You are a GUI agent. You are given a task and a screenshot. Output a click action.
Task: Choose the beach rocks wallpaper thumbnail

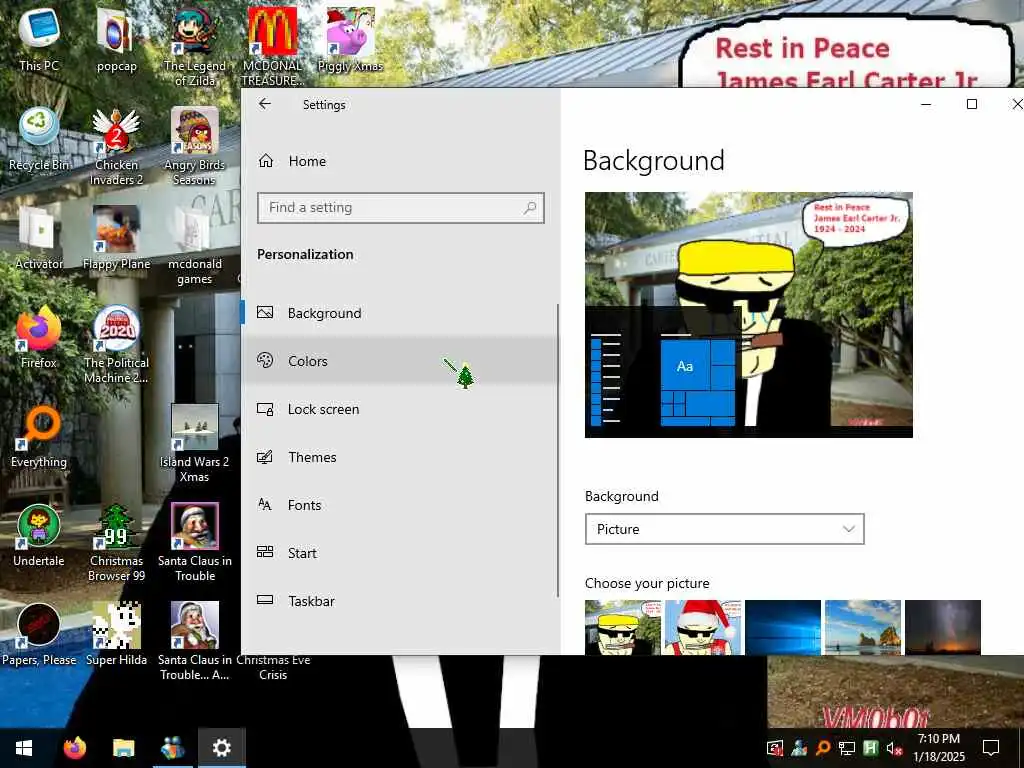point(863,627)
